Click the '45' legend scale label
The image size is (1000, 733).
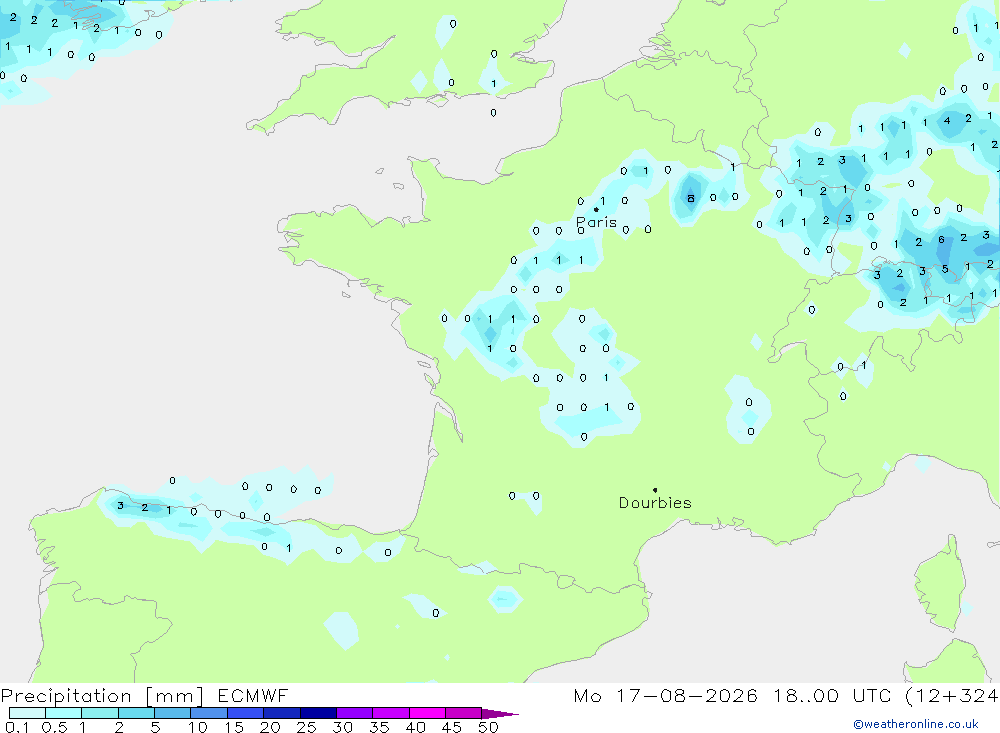coord(452,727)
